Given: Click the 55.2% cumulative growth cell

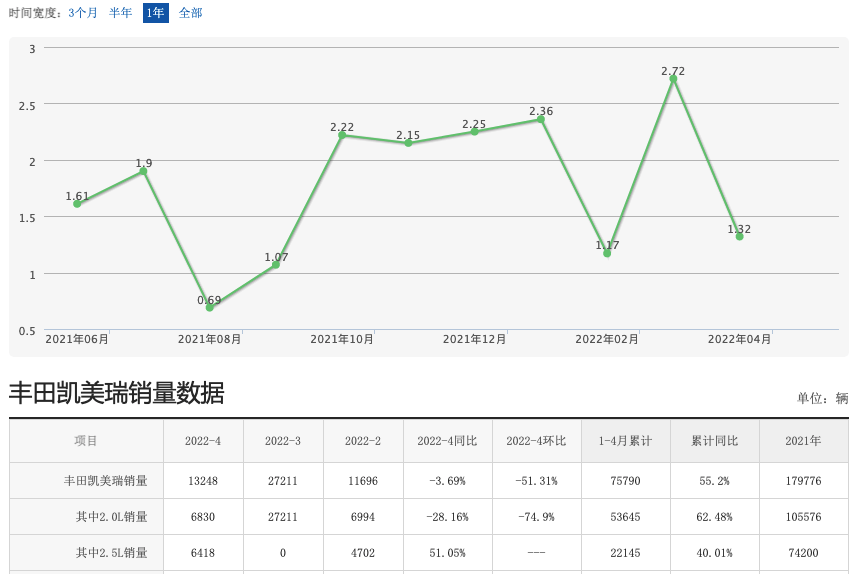Looking at the screenshot, I should (x=715, y=481).
